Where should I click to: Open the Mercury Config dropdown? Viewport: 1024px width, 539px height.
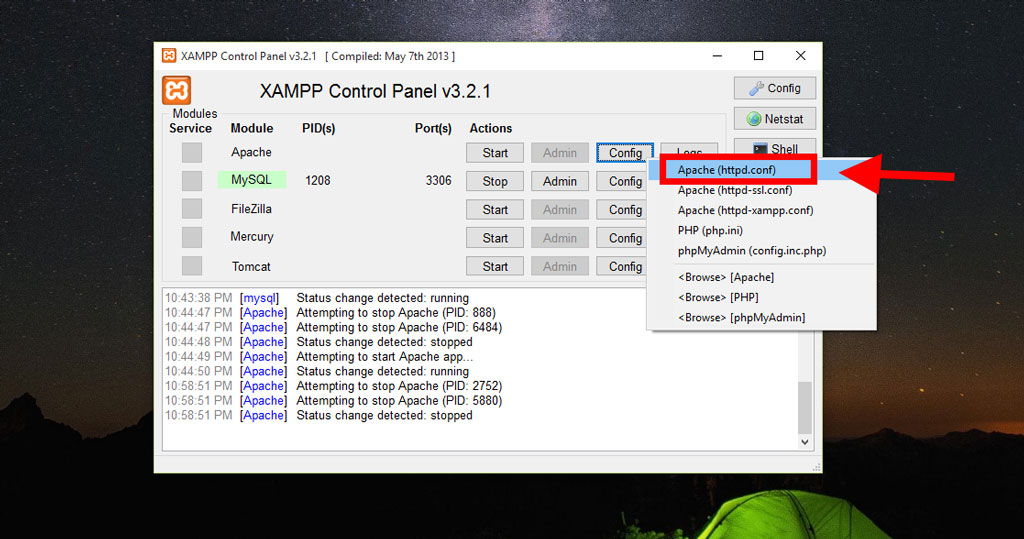pos(622,238)
